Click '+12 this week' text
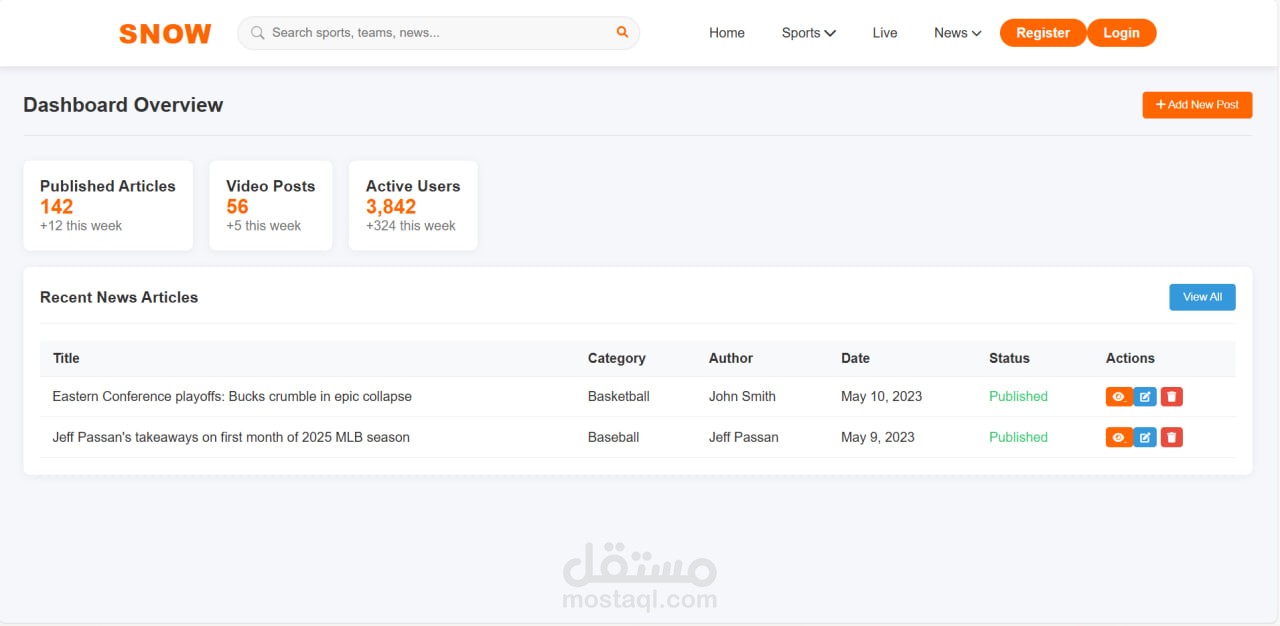The height and width of the screenshot is (626, 1280). pyautogui.click(x=81, y=226)
